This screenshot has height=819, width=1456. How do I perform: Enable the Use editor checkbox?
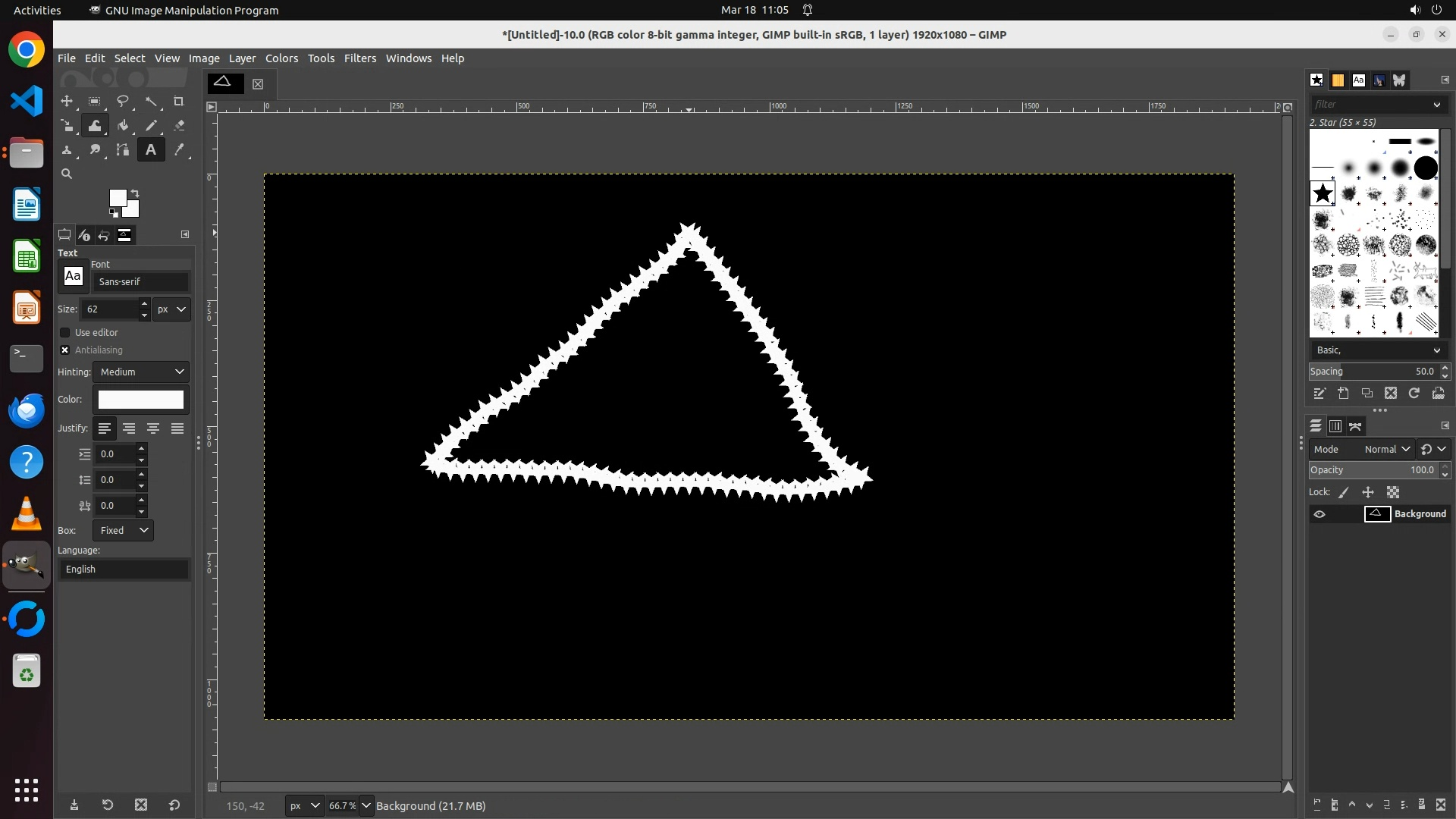pyautogui.click(x=65, y=333)
